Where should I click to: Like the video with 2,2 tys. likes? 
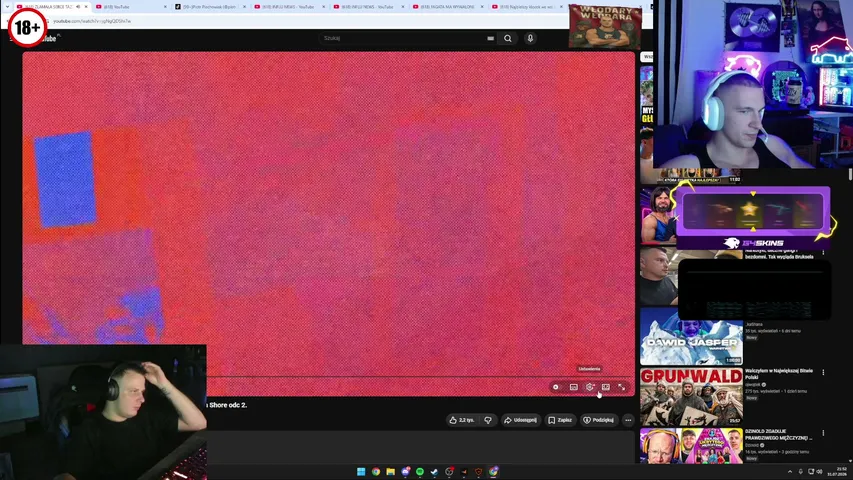[461, 420]
